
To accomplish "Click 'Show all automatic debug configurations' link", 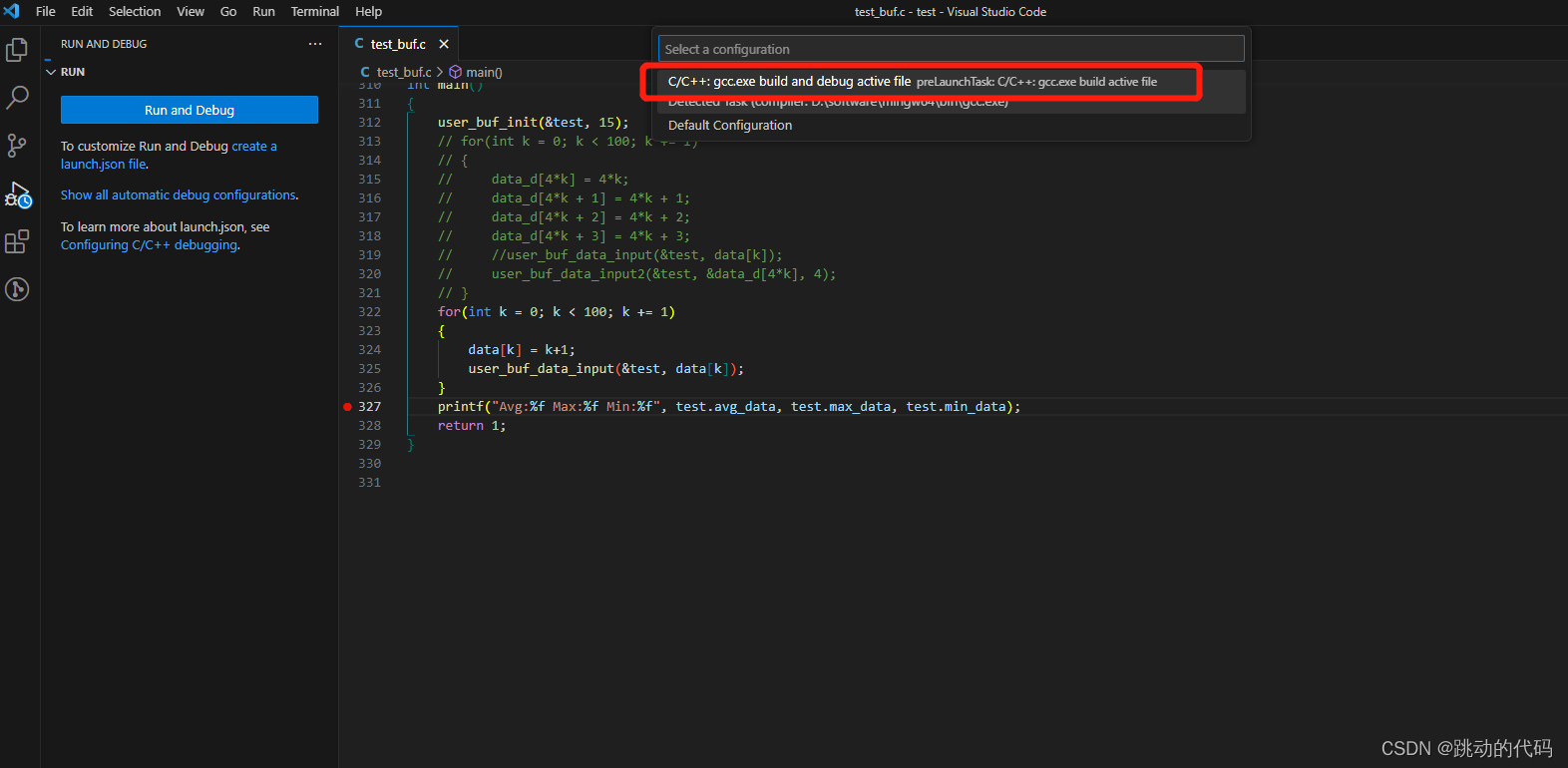I will [x=178, y=194].
